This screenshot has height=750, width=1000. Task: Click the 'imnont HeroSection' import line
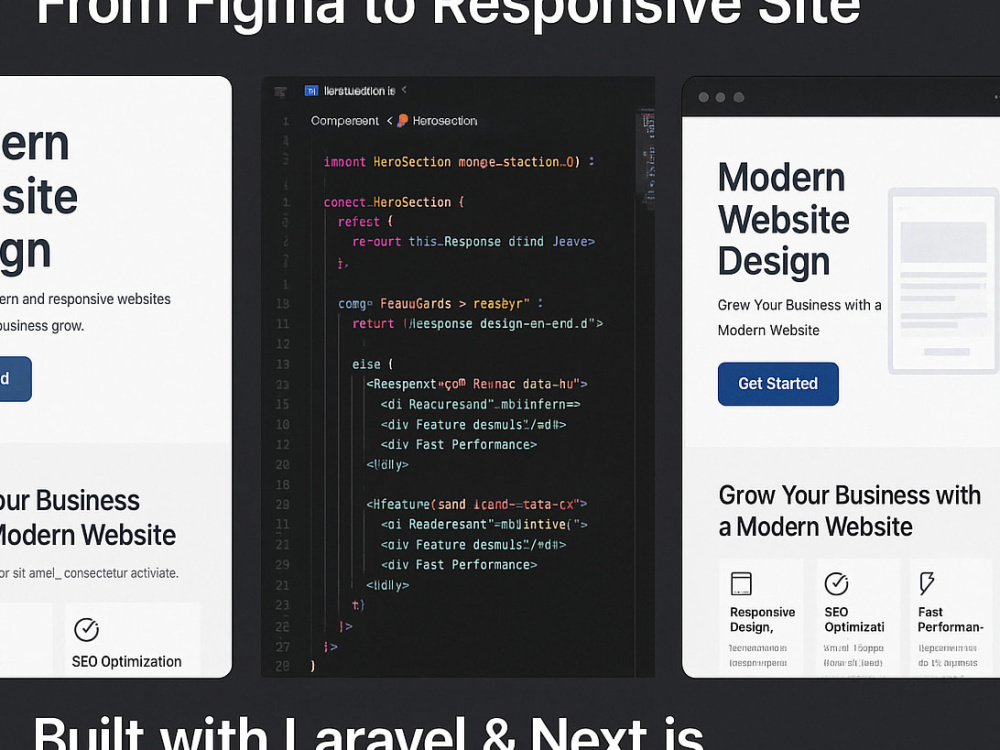[x=459, y=162]
